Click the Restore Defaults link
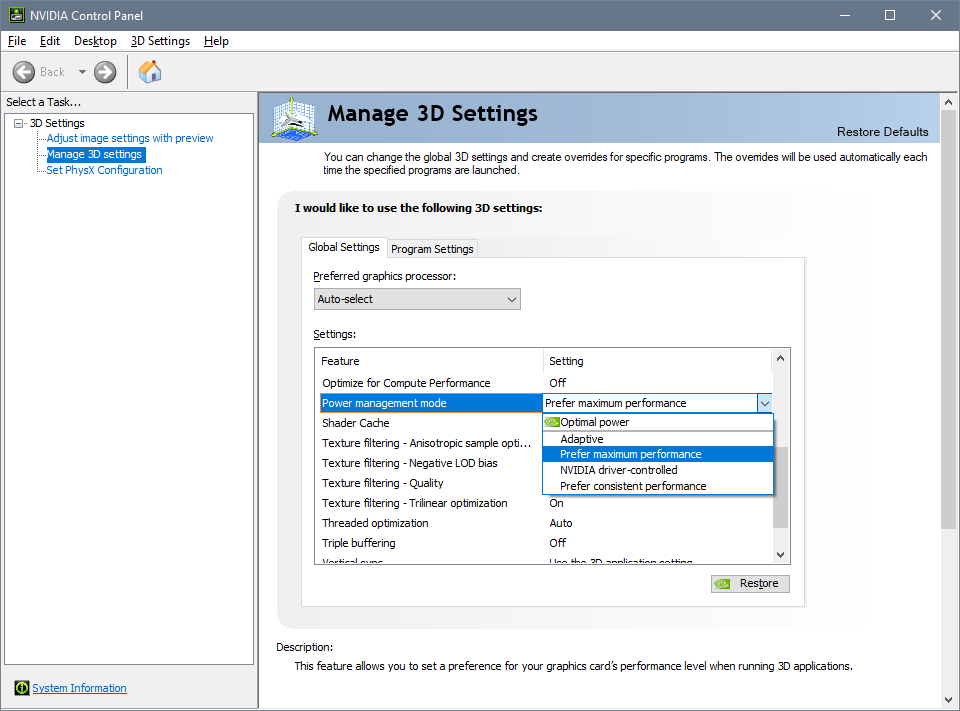The image size is (960, 711). 882,132
